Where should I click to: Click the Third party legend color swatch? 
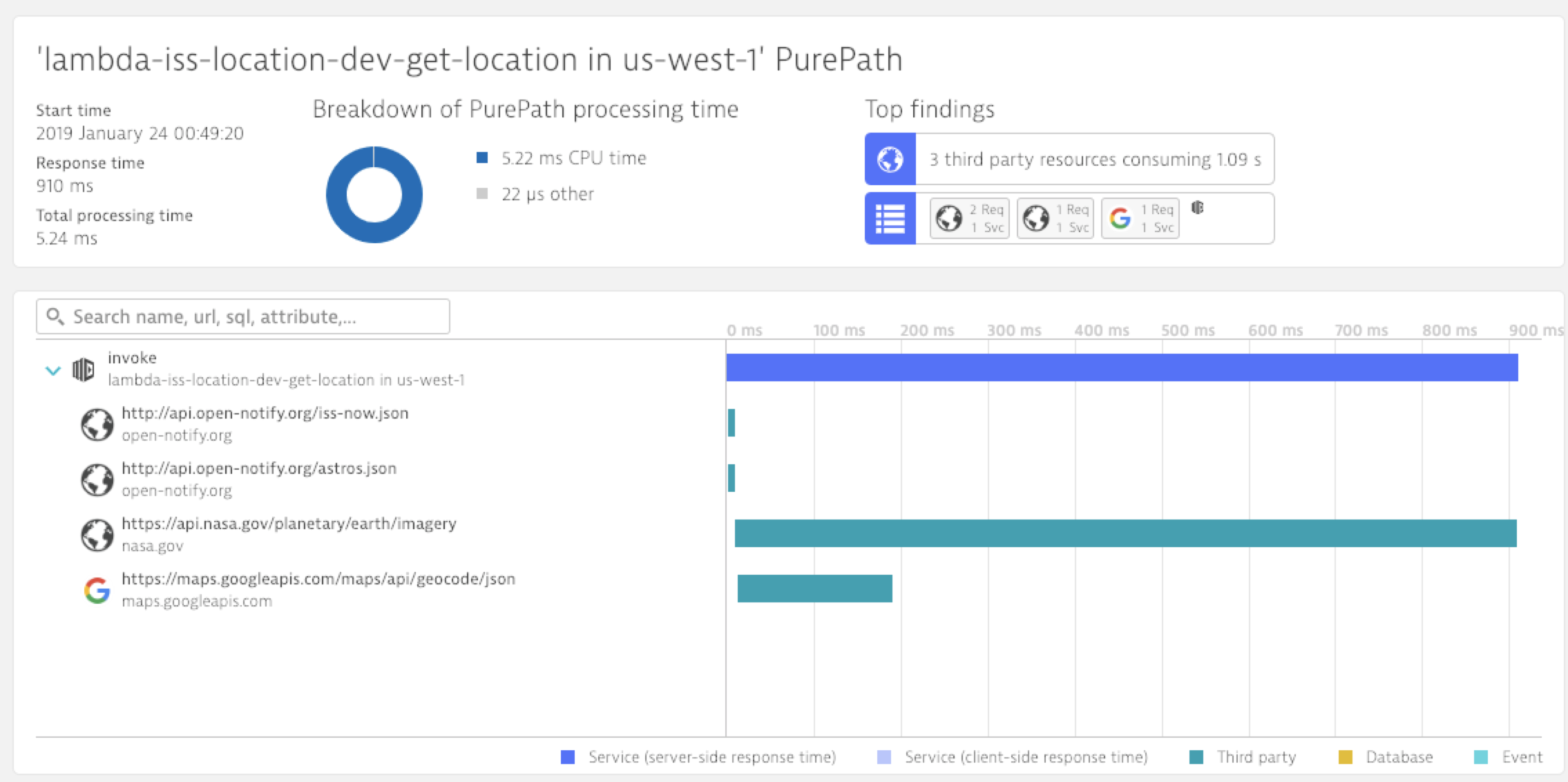pos(1196,757)
